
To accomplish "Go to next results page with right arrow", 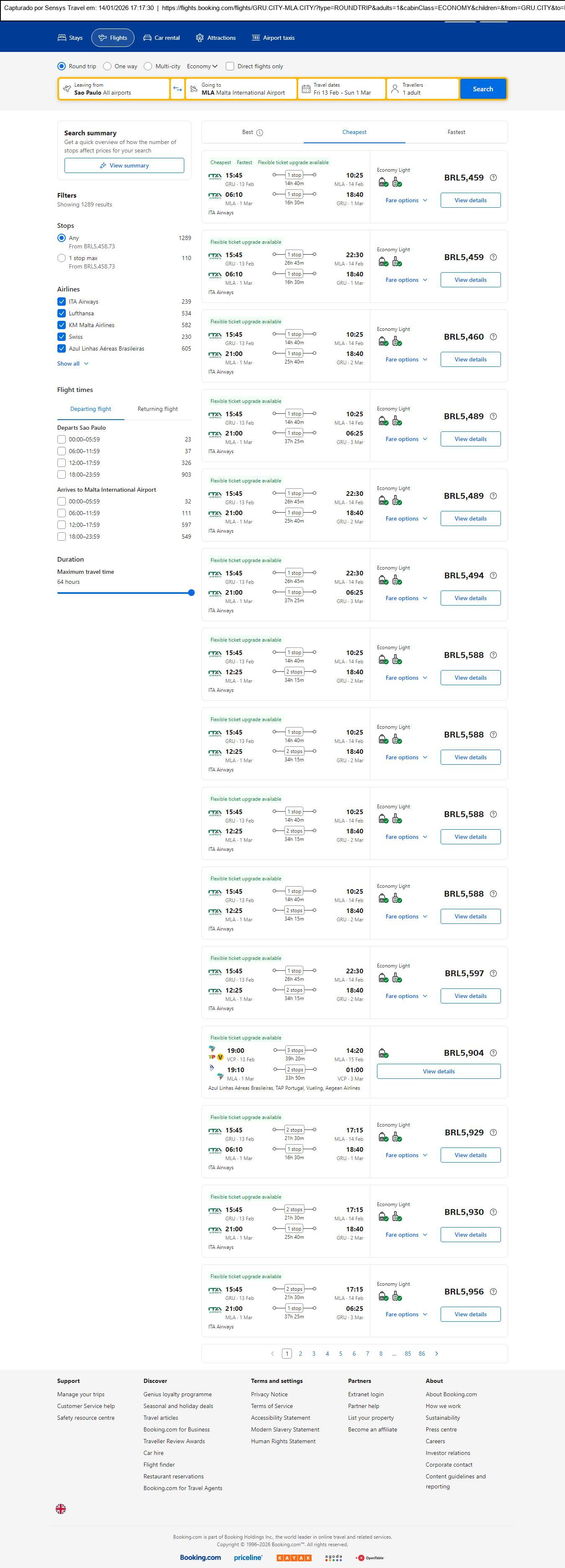I will (436, 1353).
